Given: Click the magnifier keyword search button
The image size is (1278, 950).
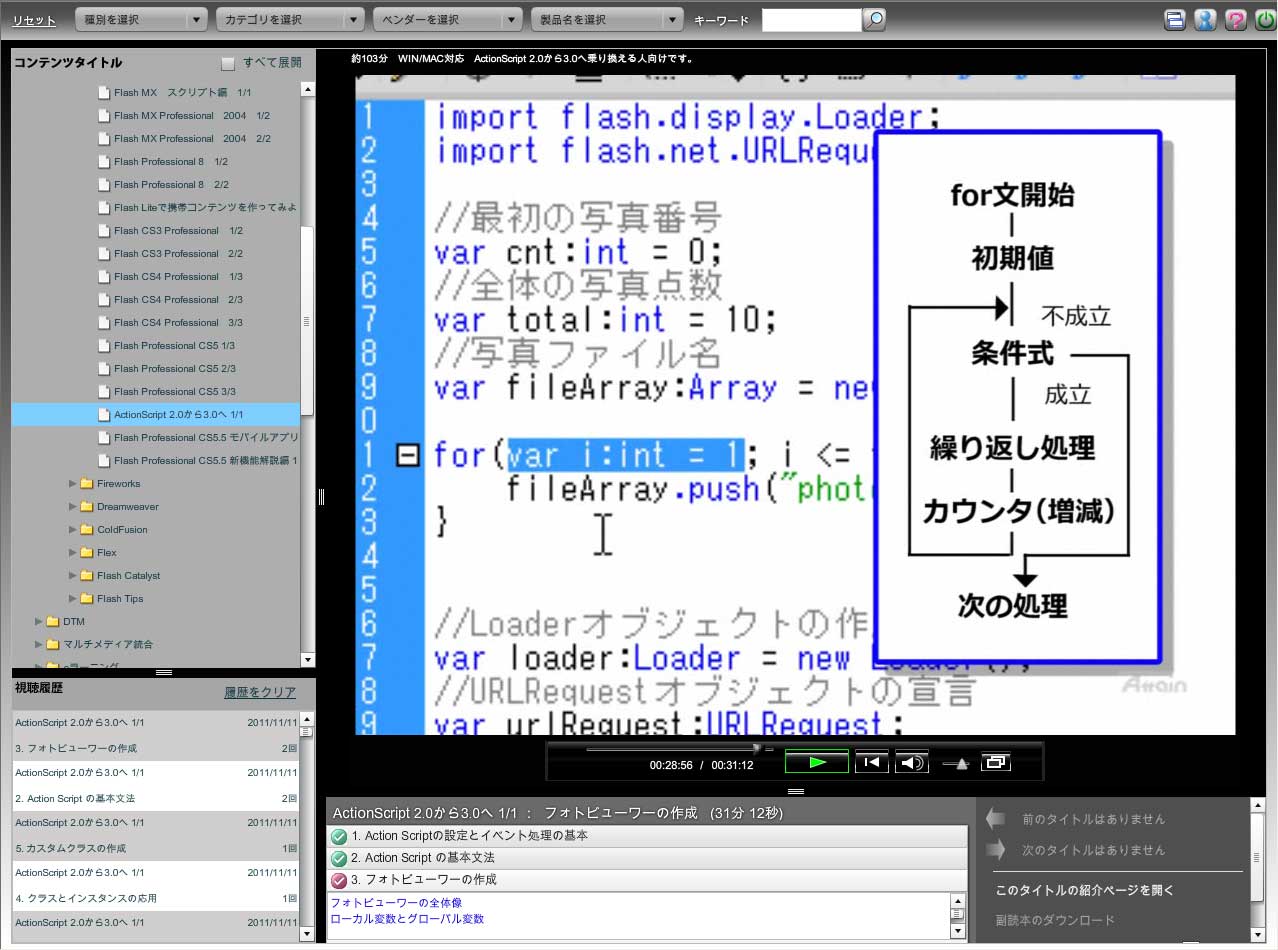Looking at the screenshot, I should 873,20.
